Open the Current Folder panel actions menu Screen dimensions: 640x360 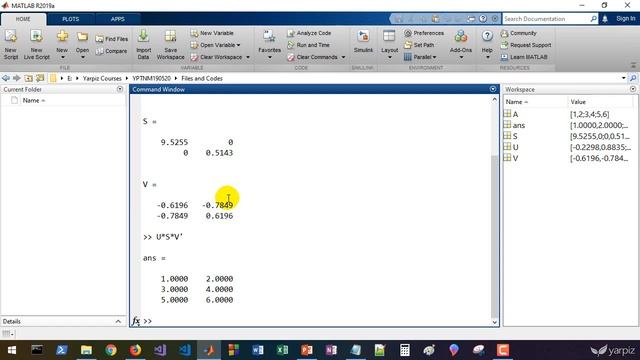(x=120, y=89)
